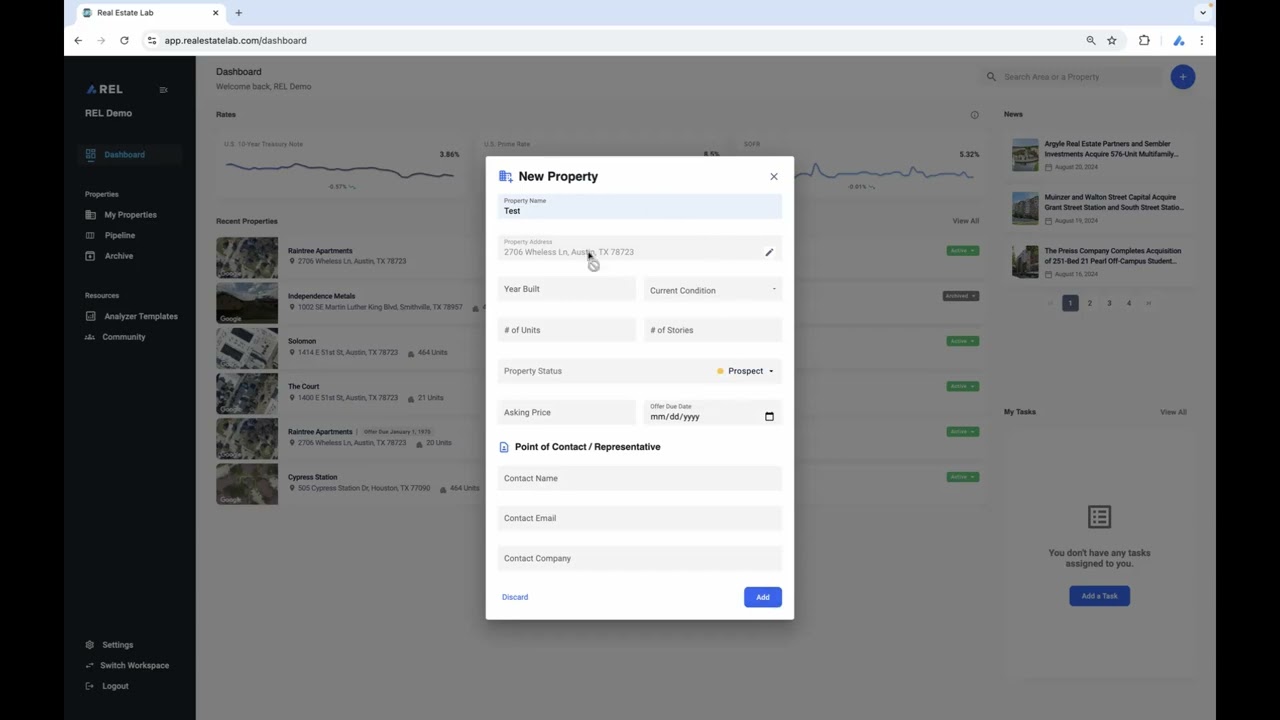Open the Pipeline page
The width and height of the screenshot is (1280, 720).
coord(119,235)
